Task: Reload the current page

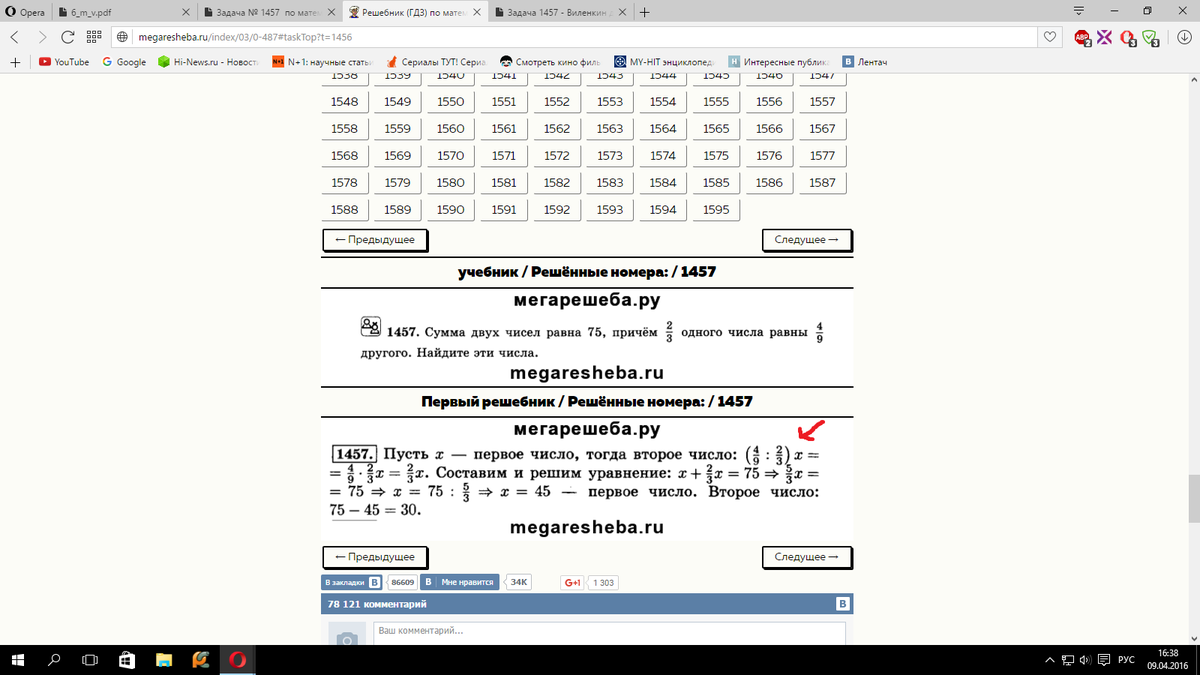Action: pos(68,37)
